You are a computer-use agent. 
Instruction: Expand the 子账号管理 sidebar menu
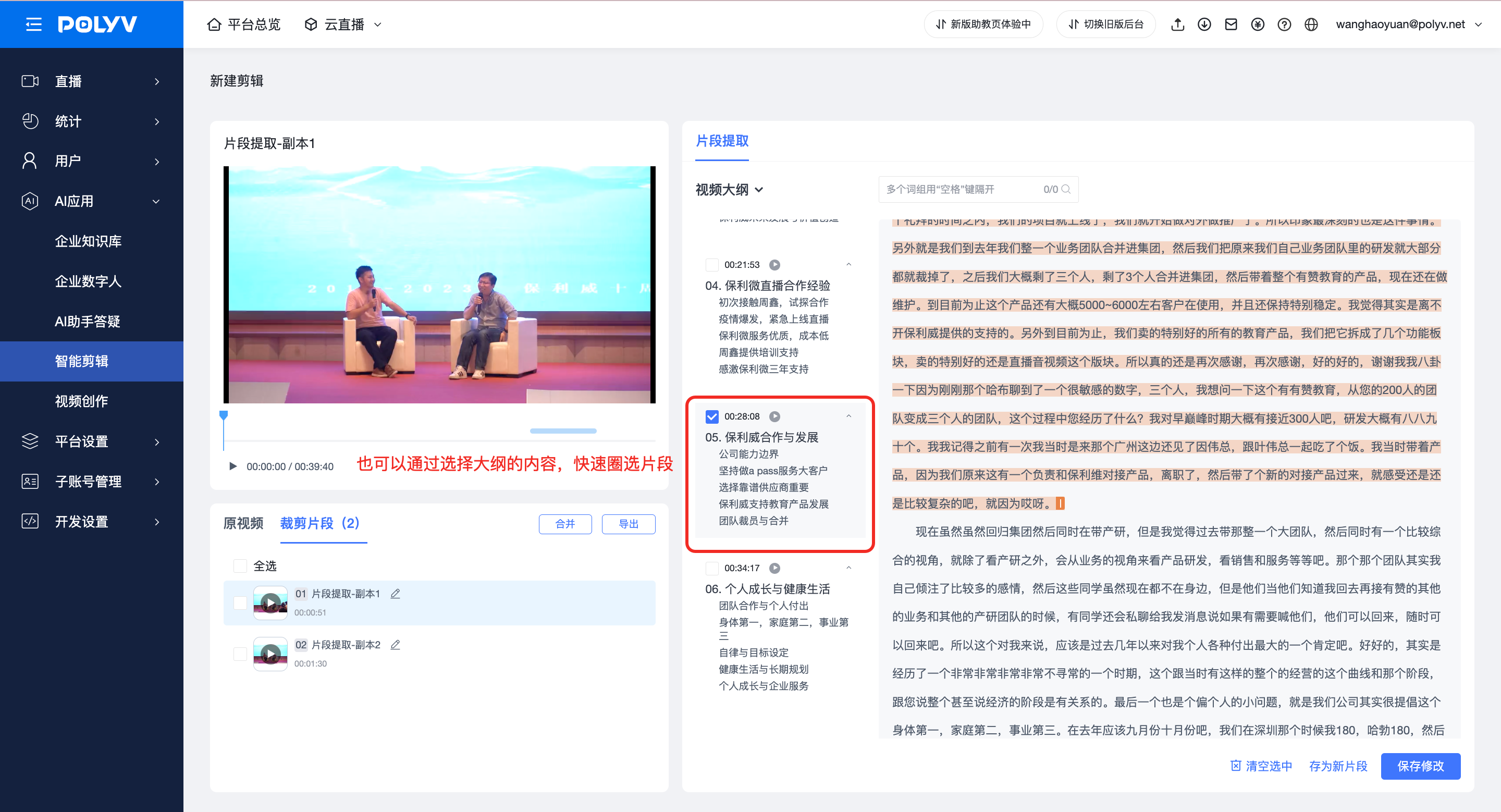[x=157, y=482]
